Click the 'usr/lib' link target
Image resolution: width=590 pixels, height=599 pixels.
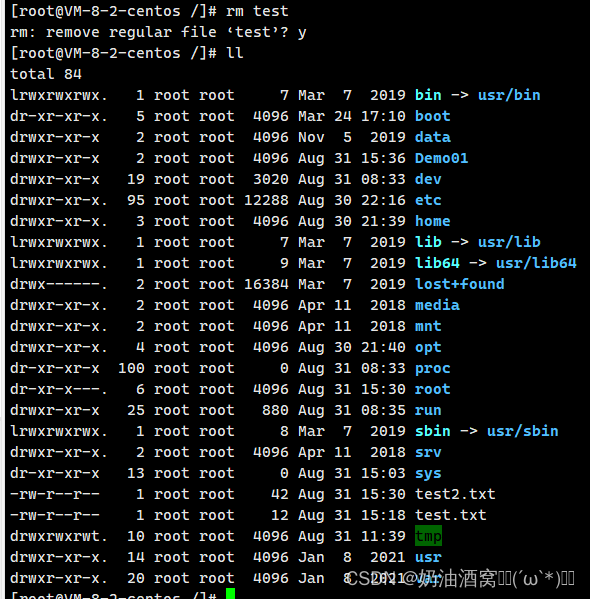(x=509, y=242)
